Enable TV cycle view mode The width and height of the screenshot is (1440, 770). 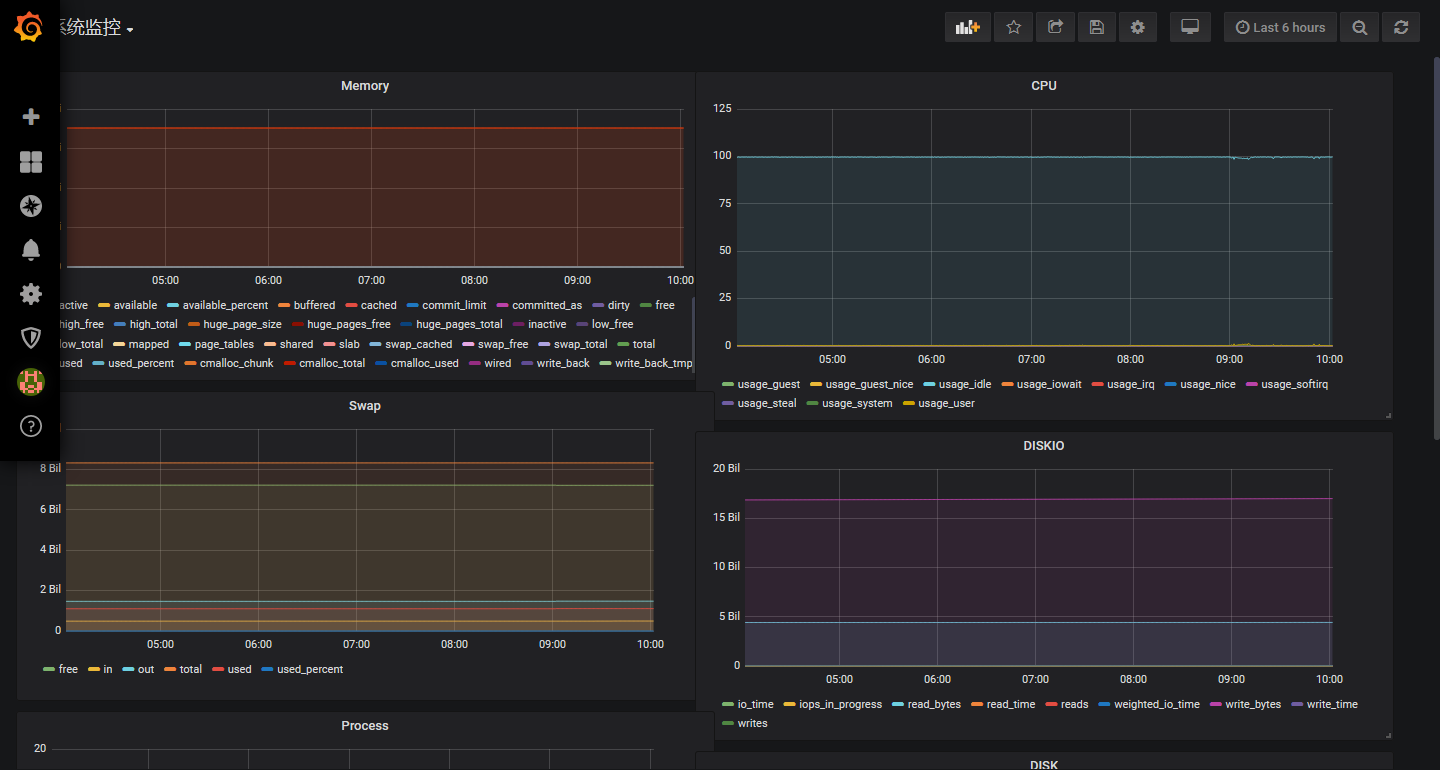click(1189, 27)
